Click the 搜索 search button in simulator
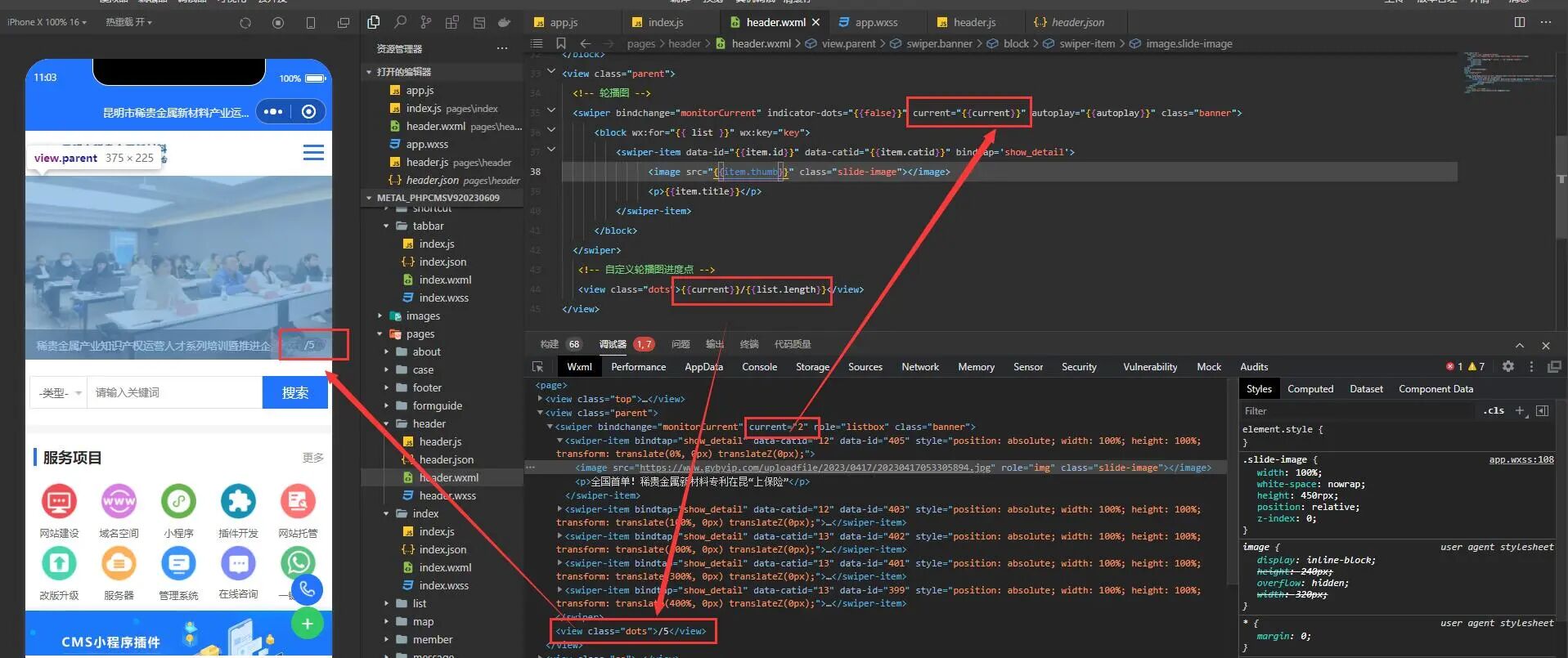Viewport: 1568px width, 658px height. tap(295, 392)
